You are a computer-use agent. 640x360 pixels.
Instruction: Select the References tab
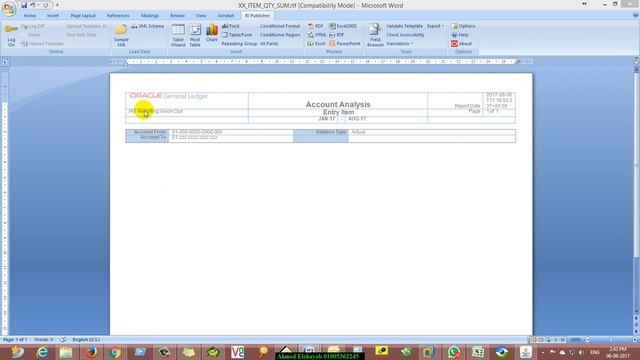(x=118, y=16)
